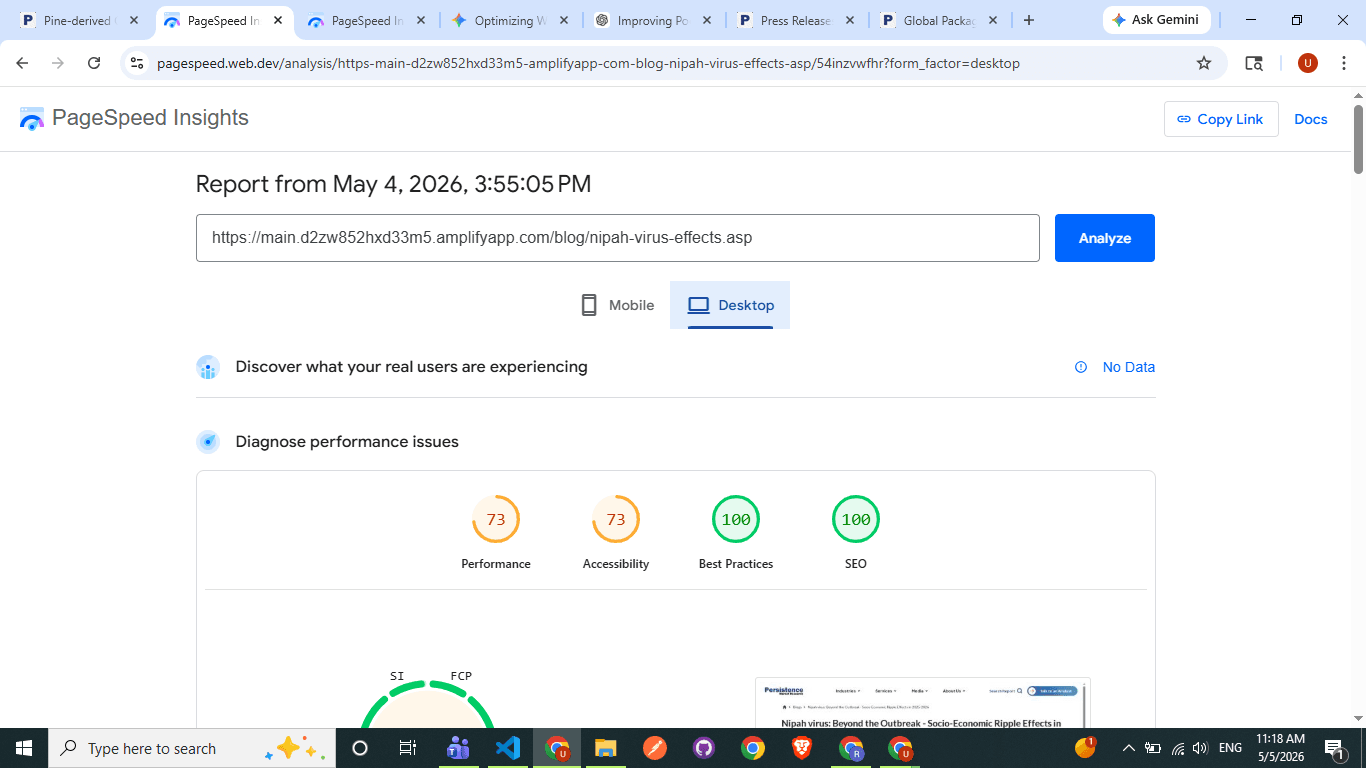Viewport: 1366px width, 768px height.
Task: Open Task View on the taskbar
Action: (407, 748)
